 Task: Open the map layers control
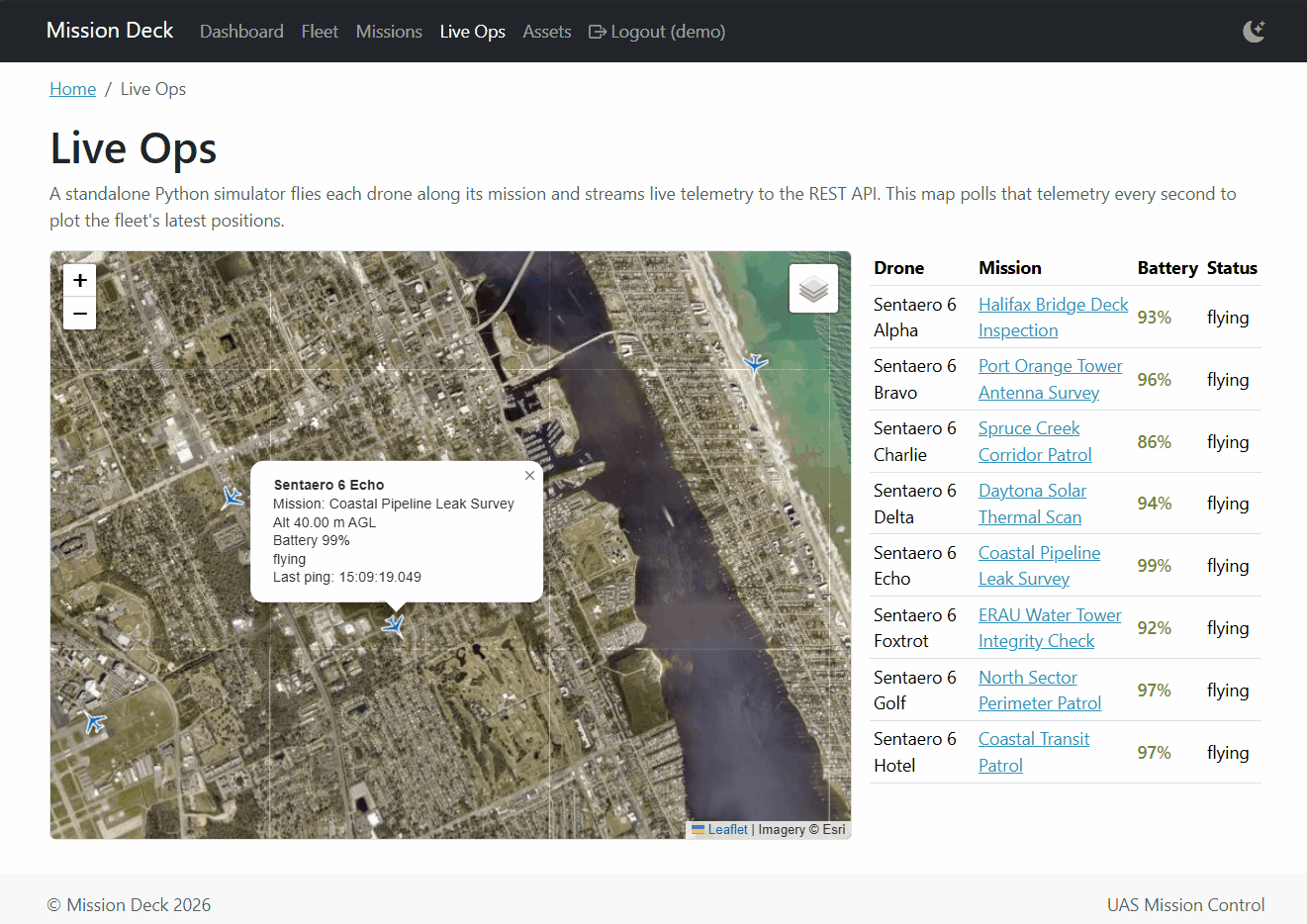click(x=813, y=289)
